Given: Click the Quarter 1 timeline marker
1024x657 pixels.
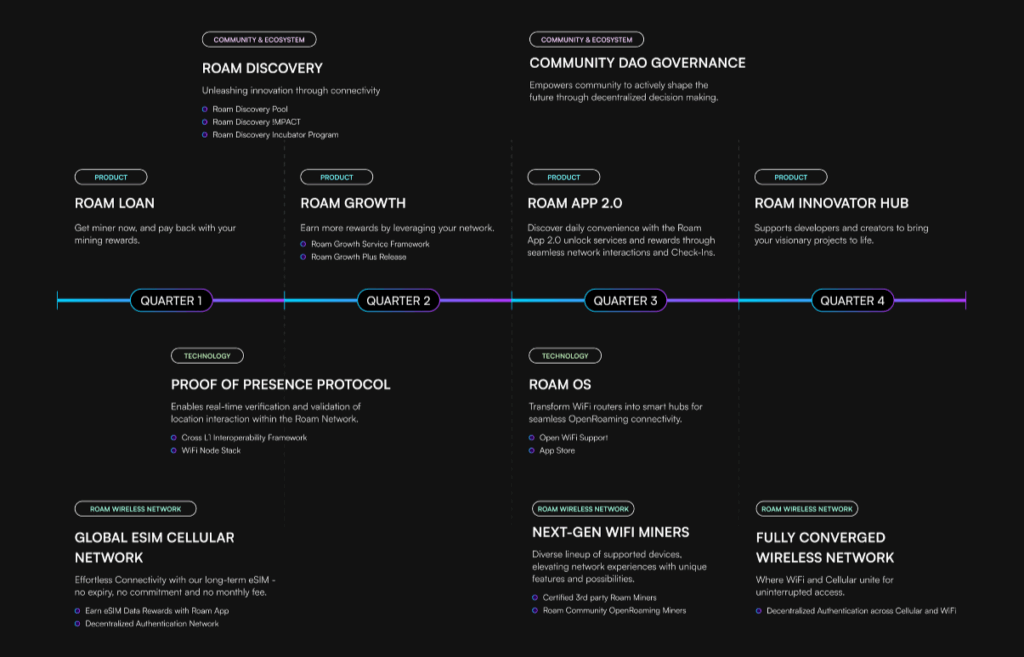Looking at the screenshot, I should point(171,300).
